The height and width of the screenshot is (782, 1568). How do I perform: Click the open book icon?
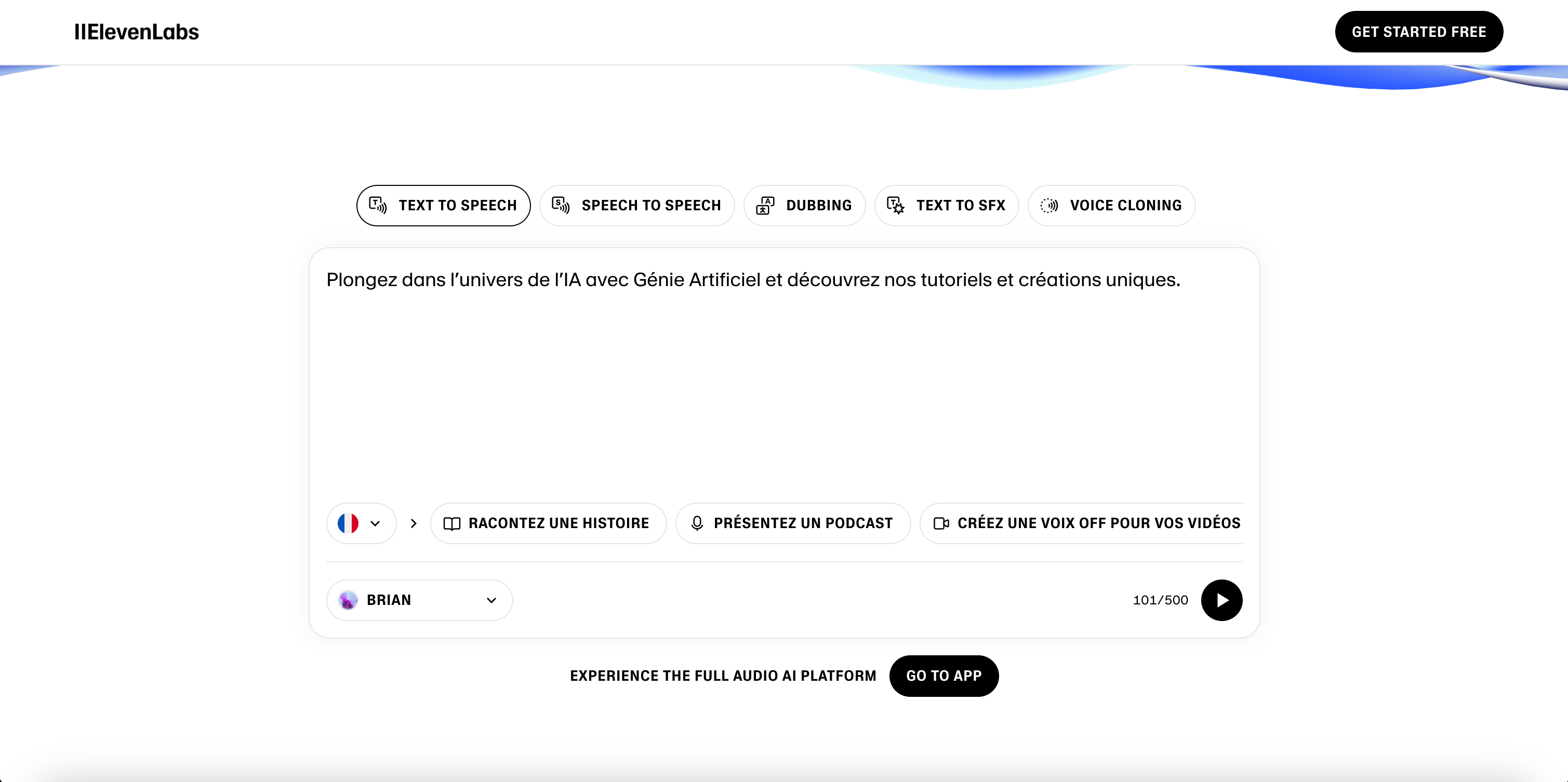pos(451,523)
